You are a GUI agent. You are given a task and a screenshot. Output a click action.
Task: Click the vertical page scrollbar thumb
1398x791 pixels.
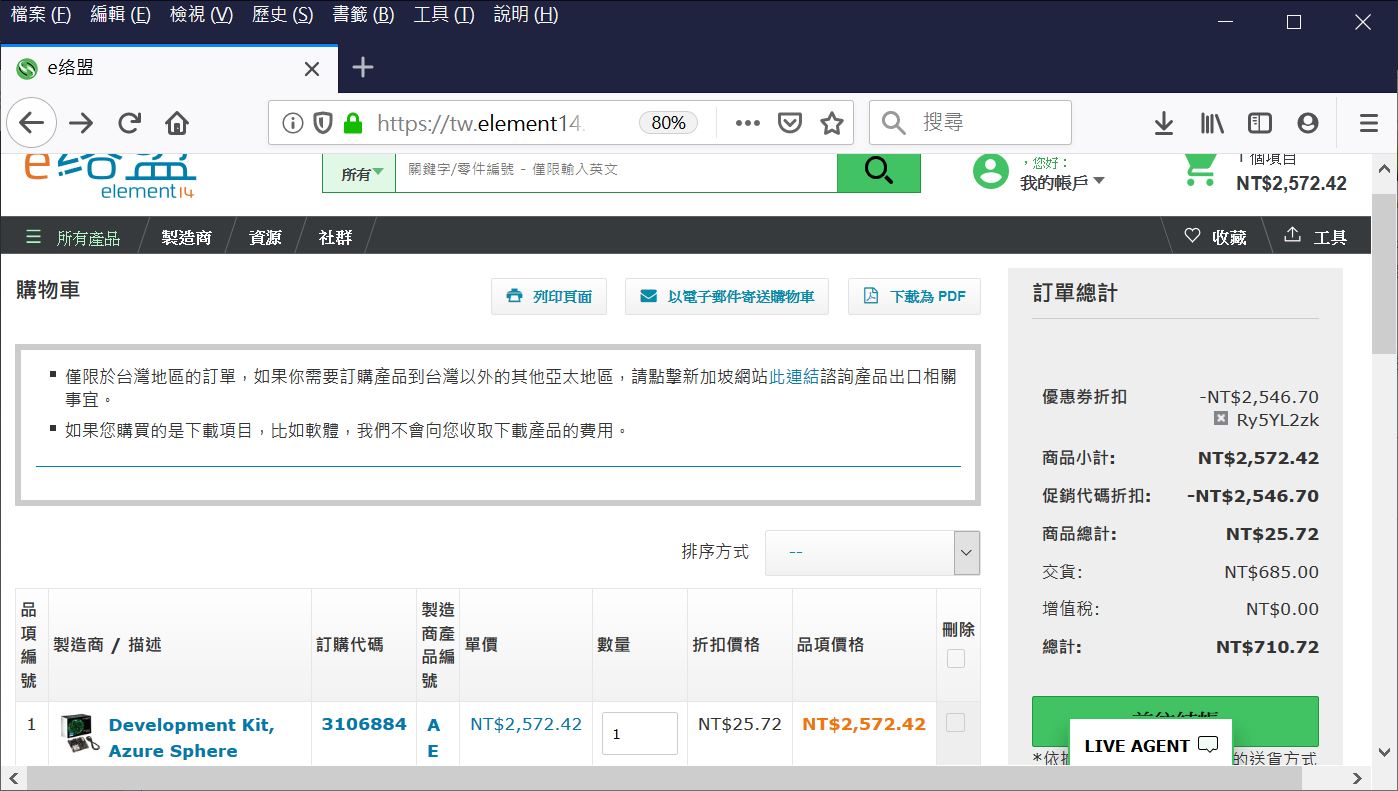[1386, 273]
